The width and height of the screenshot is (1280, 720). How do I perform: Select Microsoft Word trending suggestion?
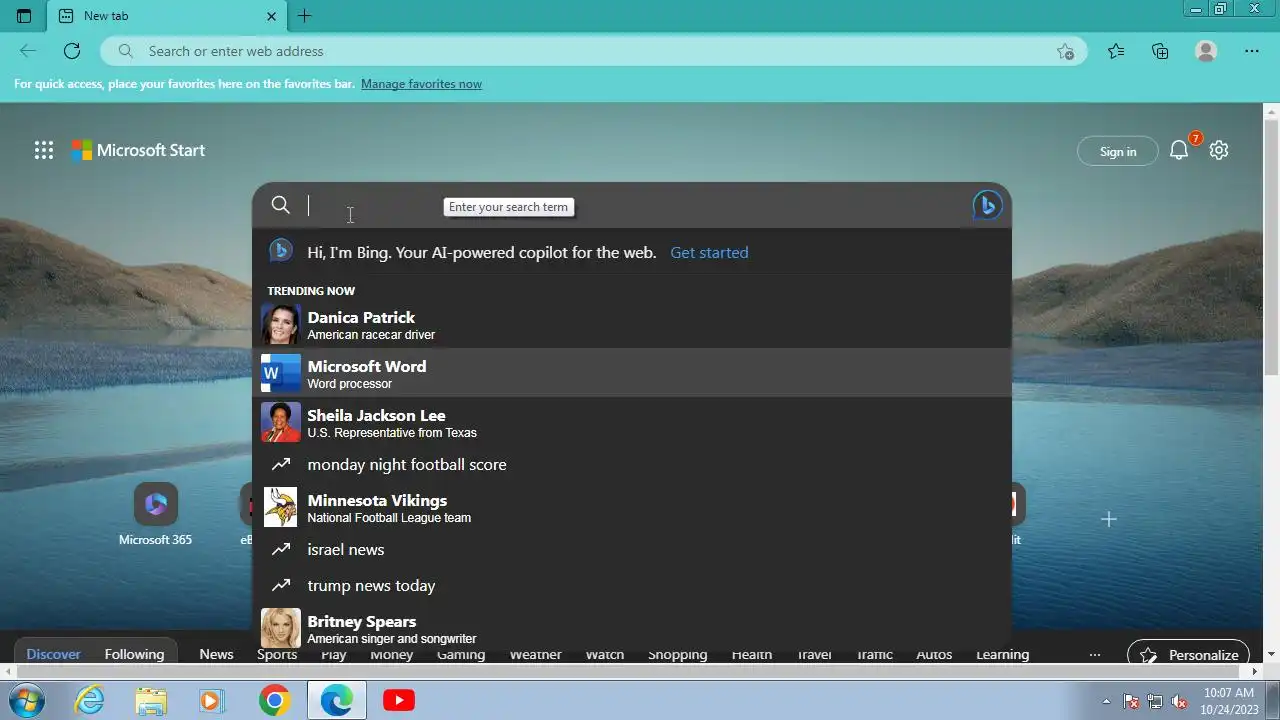click(632, 374)
